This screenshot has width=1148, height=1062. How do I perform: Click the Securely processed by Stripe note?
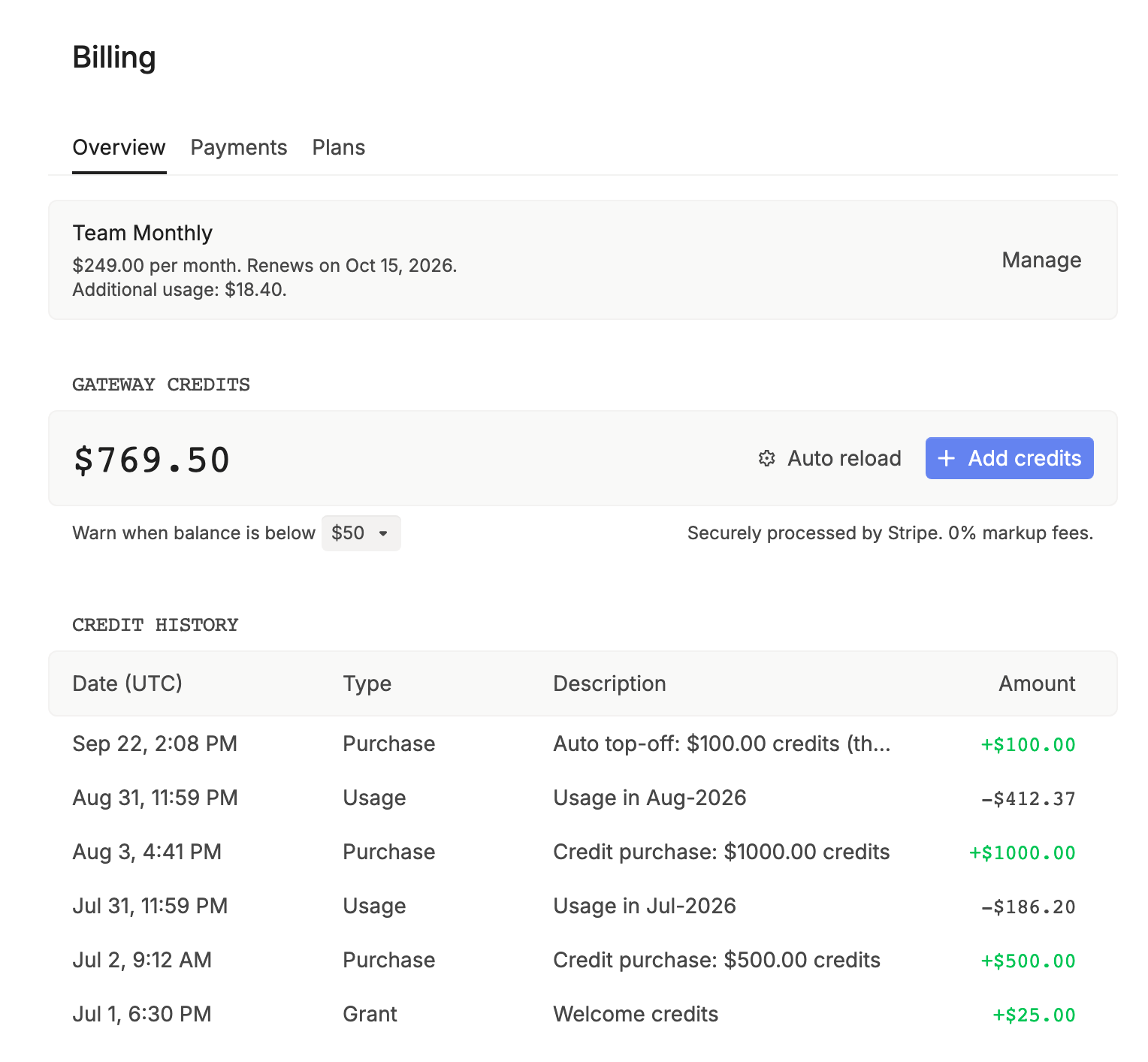point(890,533)
